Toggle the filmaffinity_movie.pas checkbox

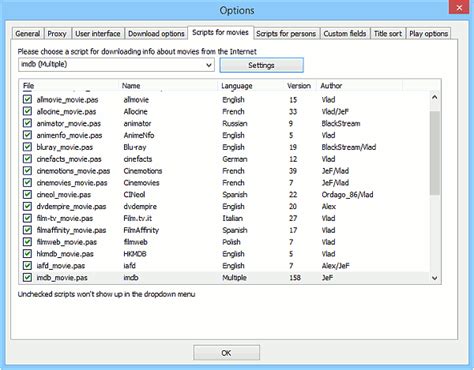point(27,230)
